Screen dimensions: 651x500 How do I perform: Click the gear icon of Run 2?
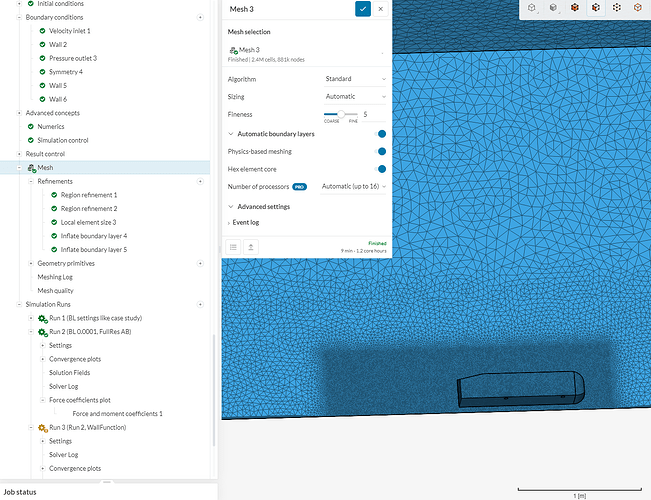coord(43,332)
